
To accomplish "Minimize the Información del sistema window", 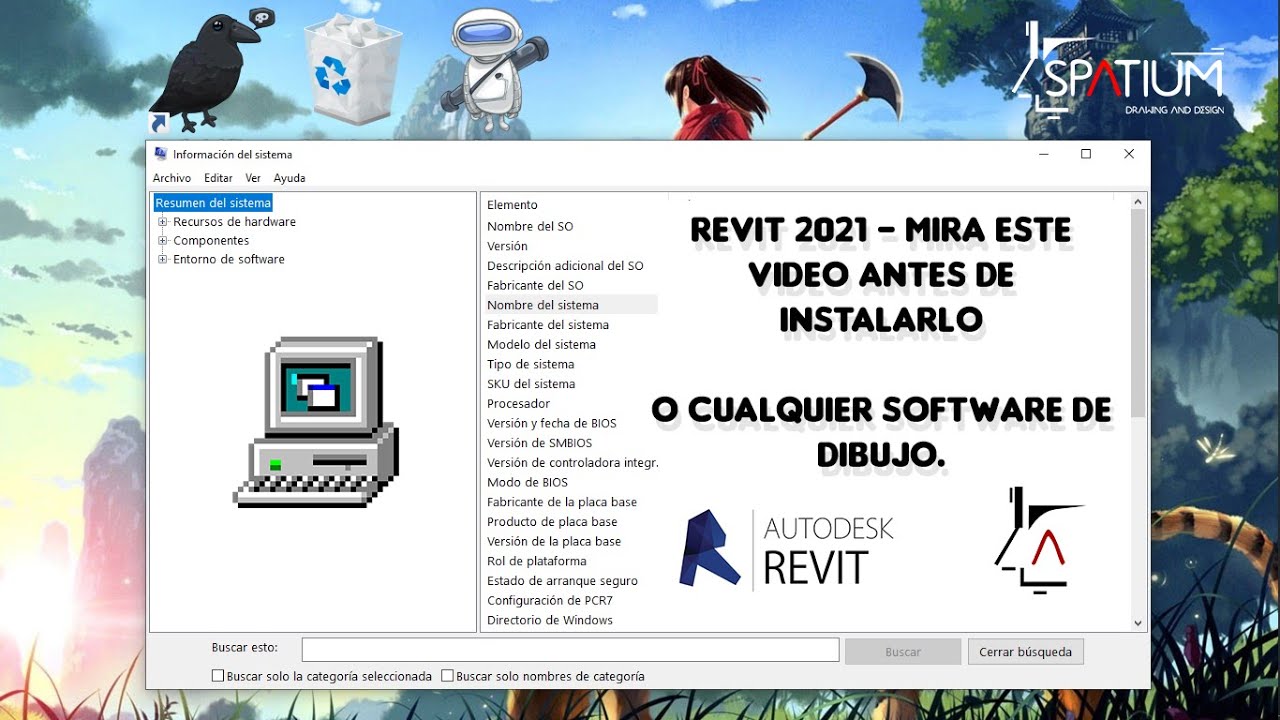I will click(x=1043, y=154).
